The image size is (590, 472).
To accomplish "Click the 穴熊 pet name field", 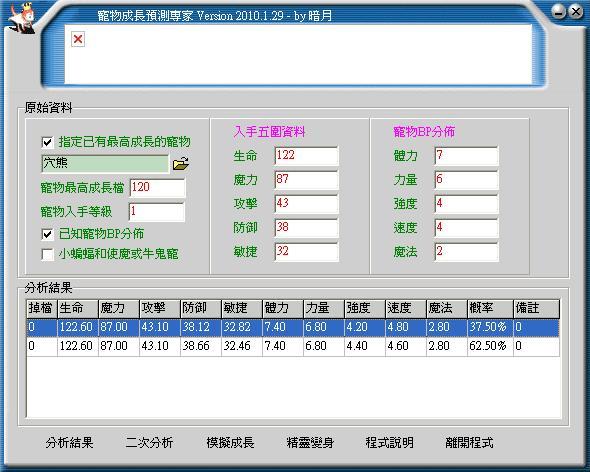I will tap(105, 164).
